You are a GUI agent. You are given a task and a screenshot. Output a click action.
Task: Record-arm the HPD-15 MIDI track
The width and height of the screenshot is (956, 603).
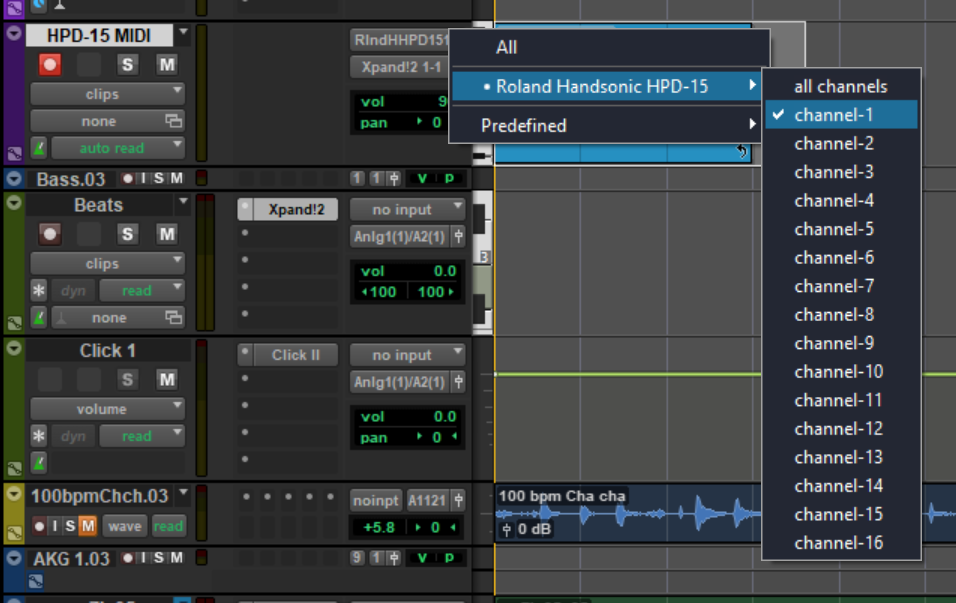(x=50, y=65)
